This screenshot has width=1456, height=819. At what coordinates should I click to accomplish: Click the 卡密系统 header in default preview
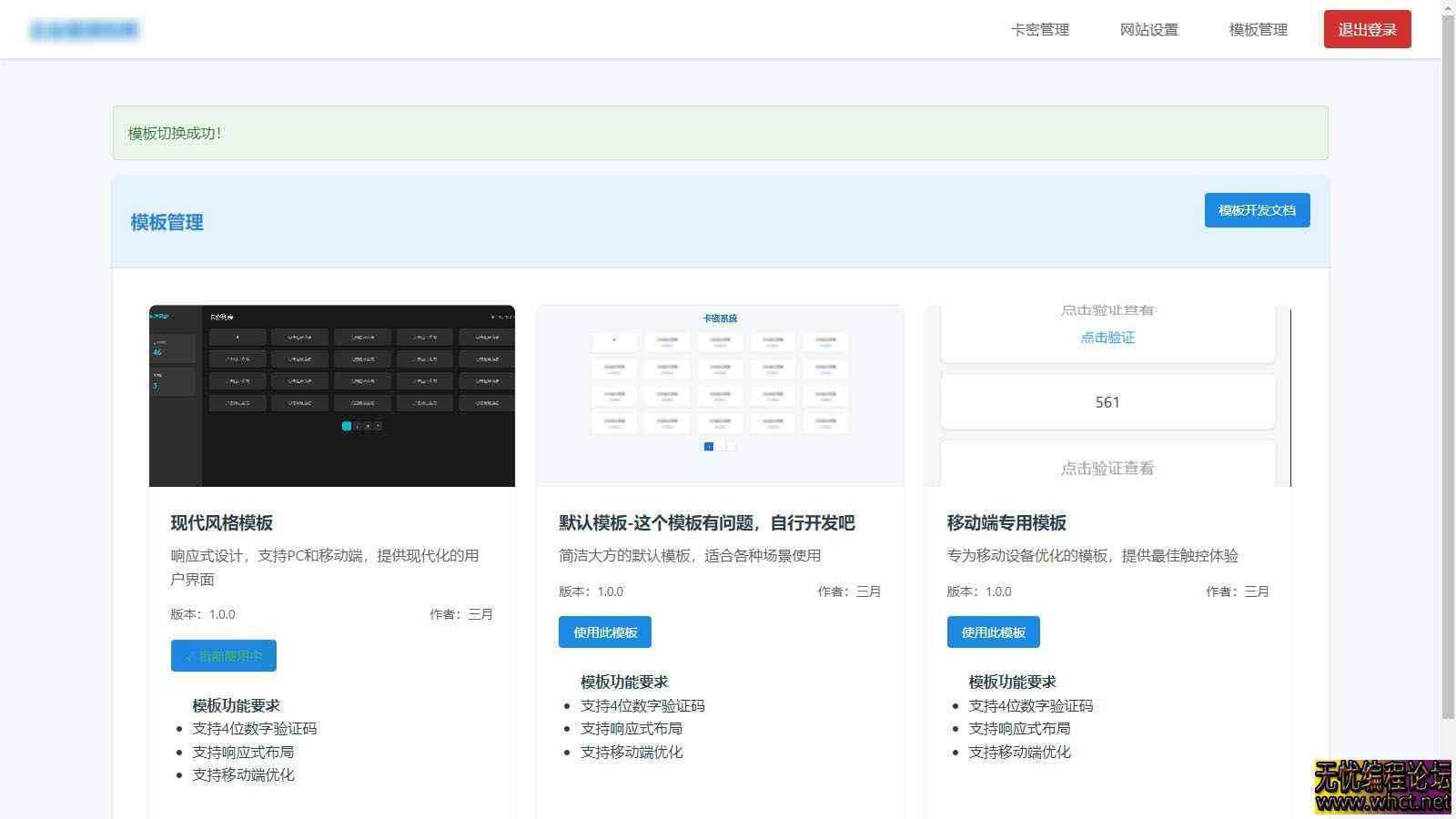point(719,318)
